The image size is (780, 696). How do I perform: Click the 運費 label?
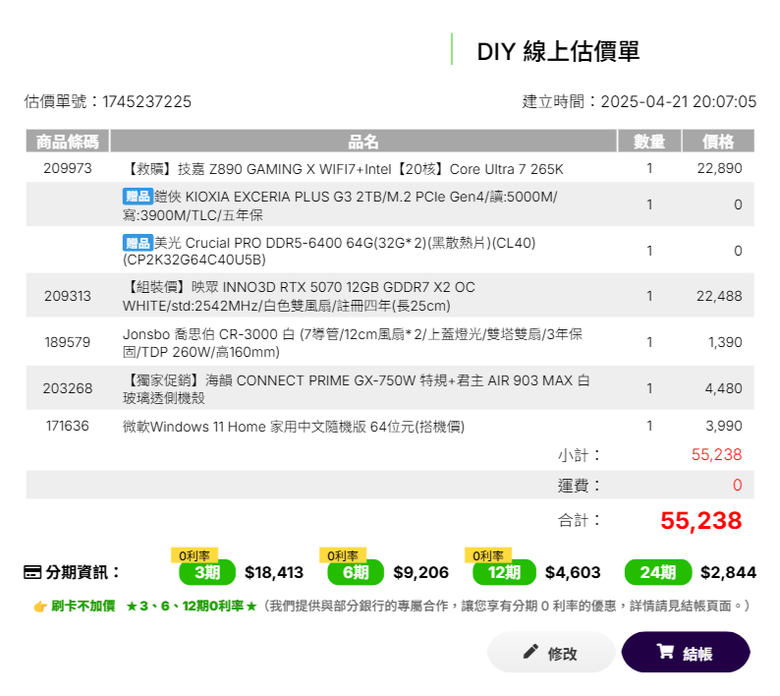coord(579,485)
